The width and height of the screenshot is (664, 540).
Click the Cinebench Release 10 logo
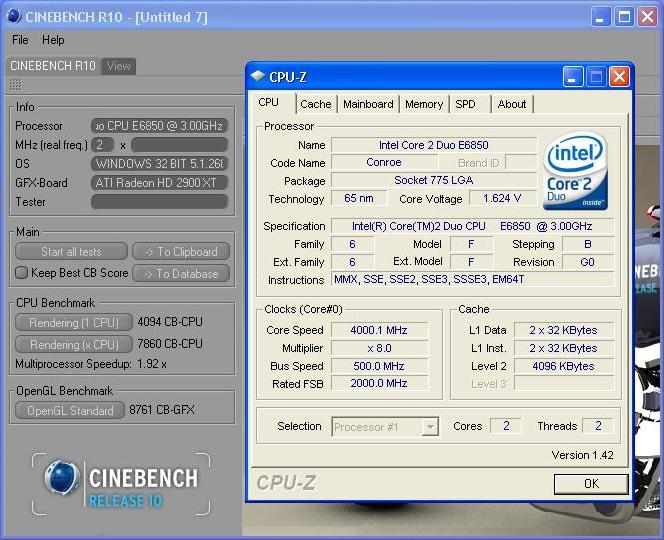[x=121, y=484]
